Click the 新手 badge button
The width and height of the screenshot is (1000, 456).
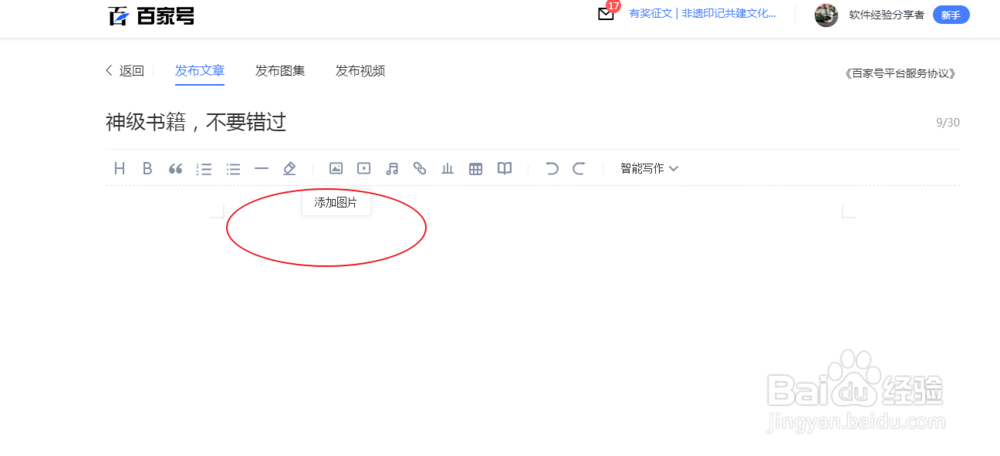point(951,15)
